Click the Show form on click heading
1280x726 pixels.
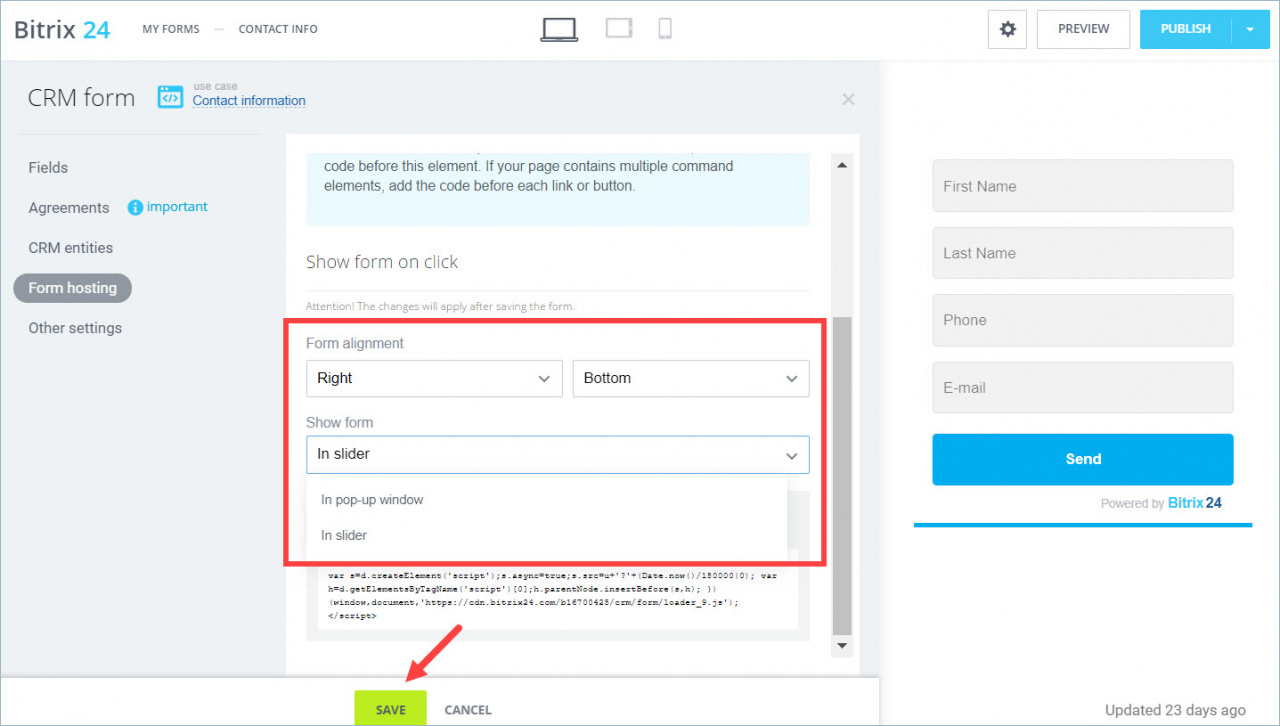[x=382, y=262]
